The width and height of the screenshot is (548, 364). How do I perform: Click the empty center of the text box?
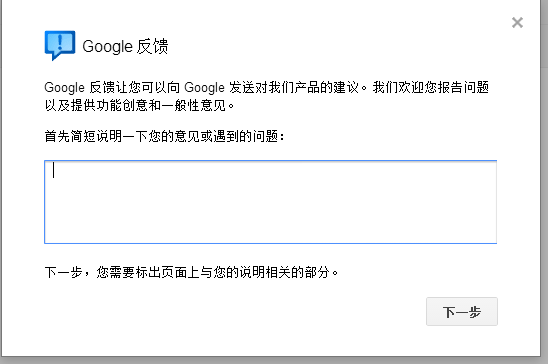[271, 202]
